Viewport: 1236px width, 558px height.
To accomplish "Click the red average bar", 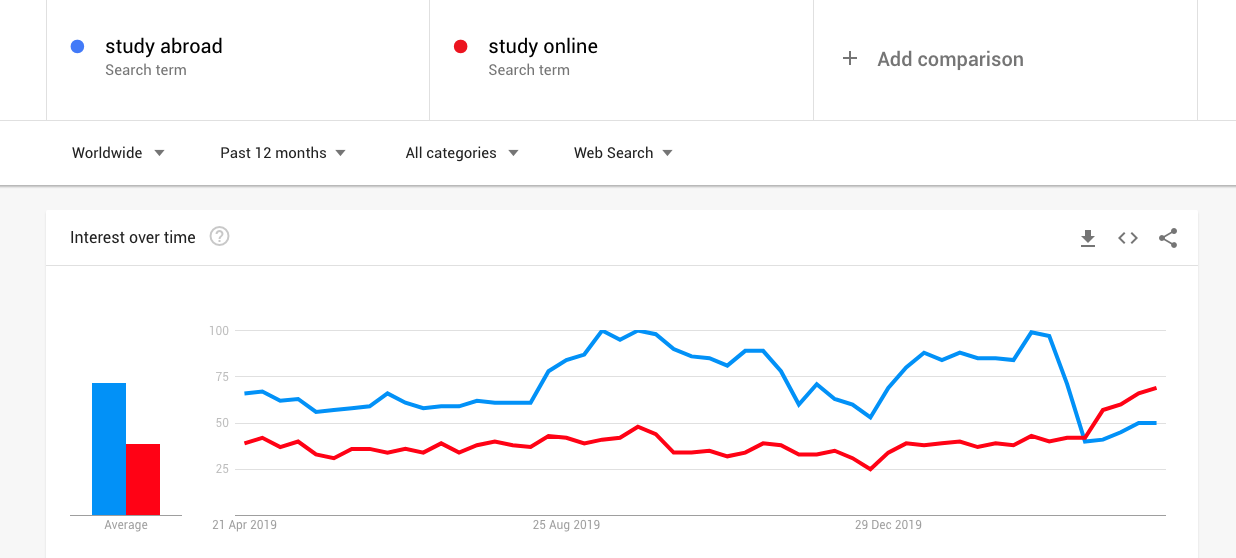I will [x=143, y=479].
